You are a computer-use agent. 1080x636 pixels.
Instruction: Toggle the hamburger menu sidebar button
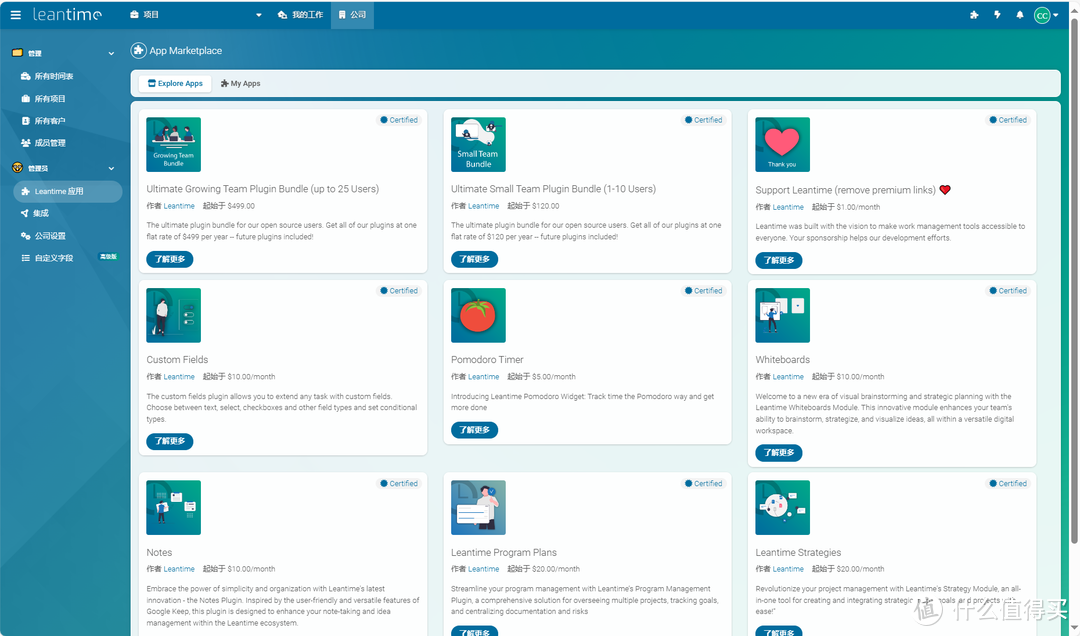(15, 15)
